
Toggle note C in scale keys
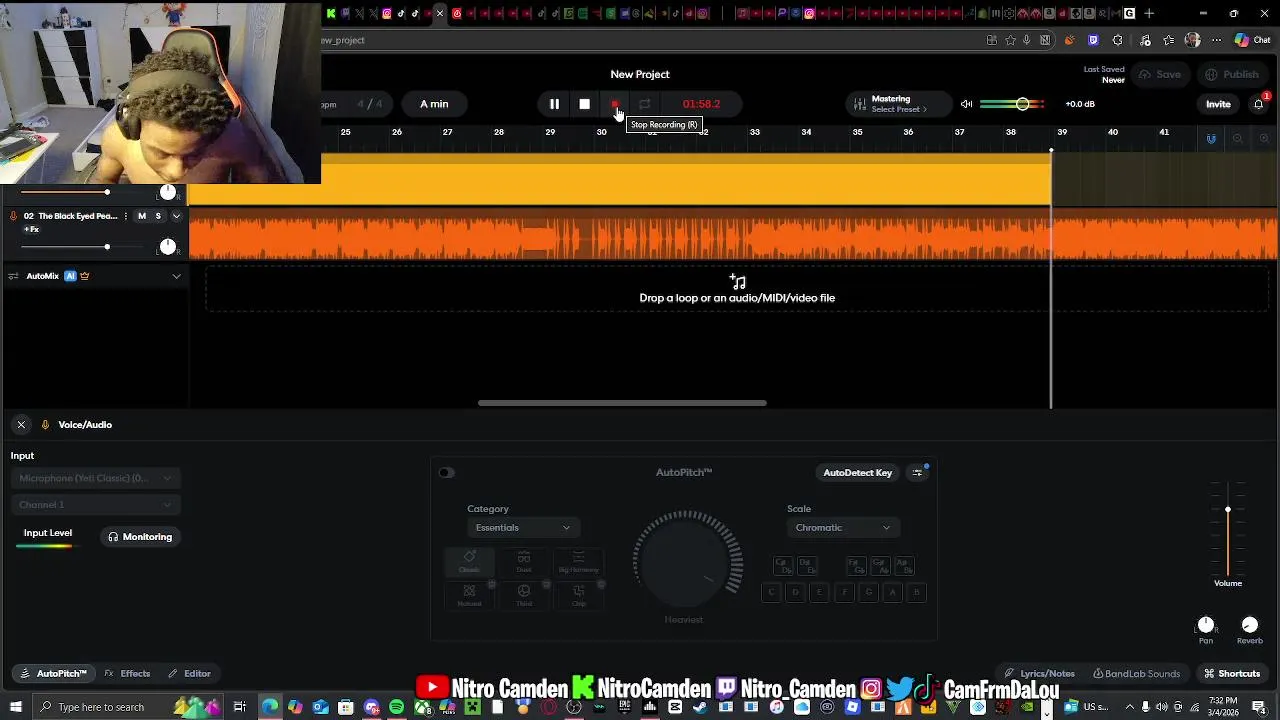pos(771,593)
